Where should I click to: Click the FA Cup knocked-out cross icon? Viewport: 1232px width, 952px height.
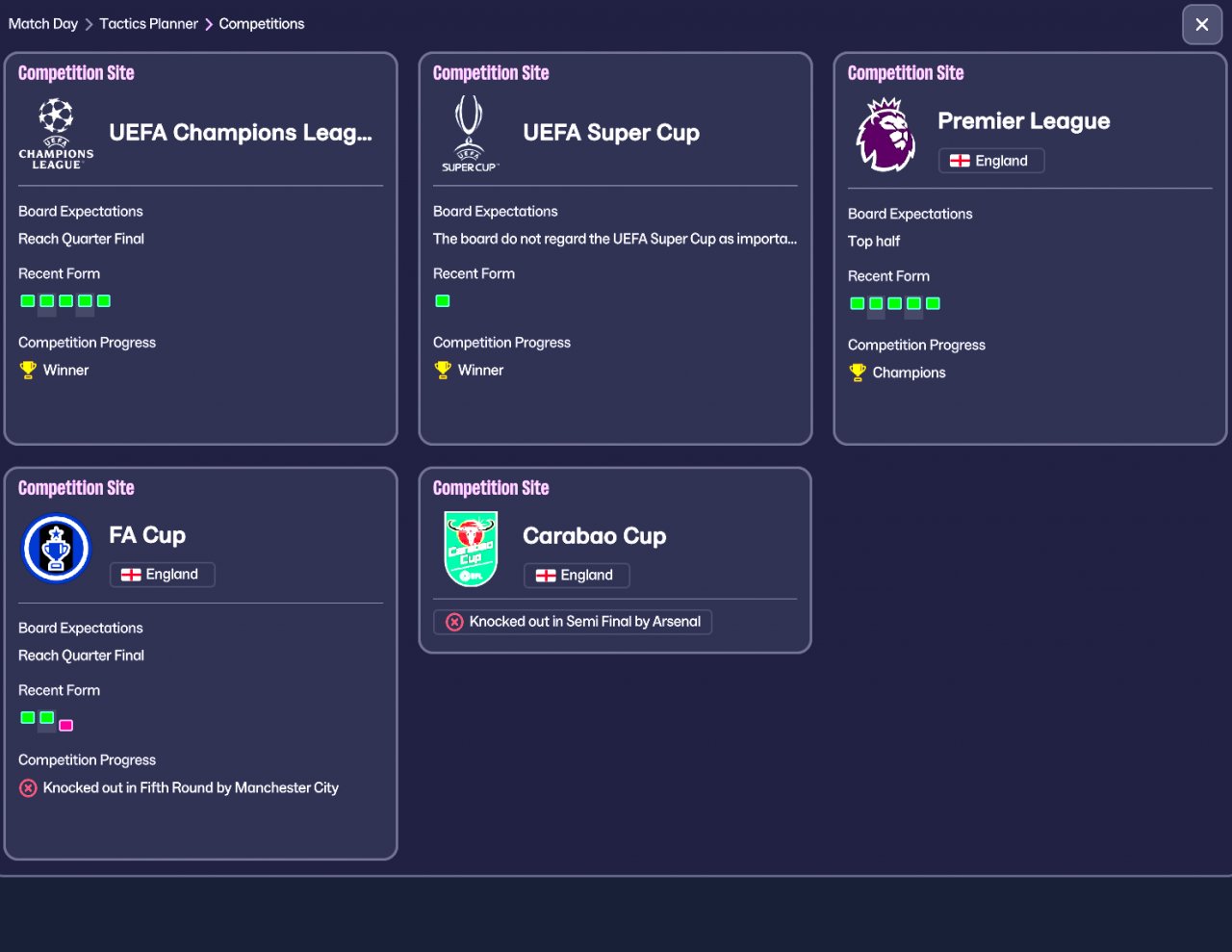(x=28, y=788)
